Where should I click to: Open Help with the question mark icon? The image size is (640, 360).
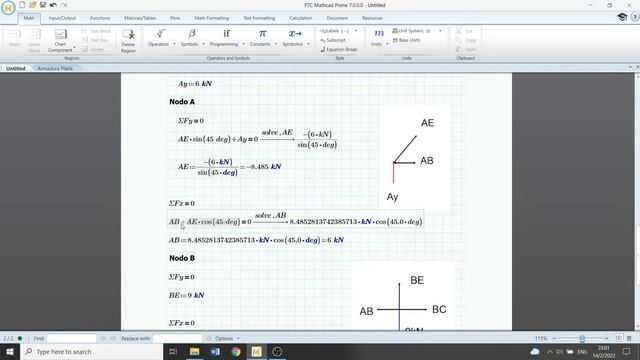pos(635,17)
